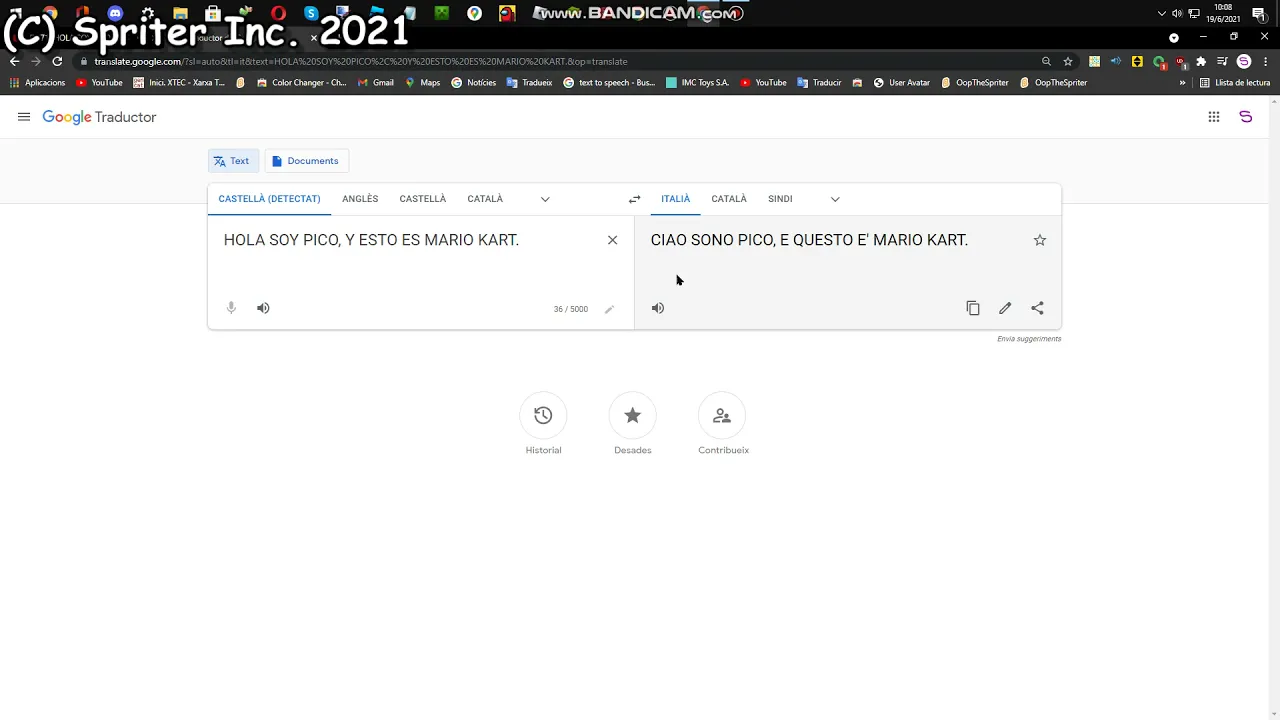This screenshot has height=720, width=1280.
Task: Reload the page
Action: 57,61
